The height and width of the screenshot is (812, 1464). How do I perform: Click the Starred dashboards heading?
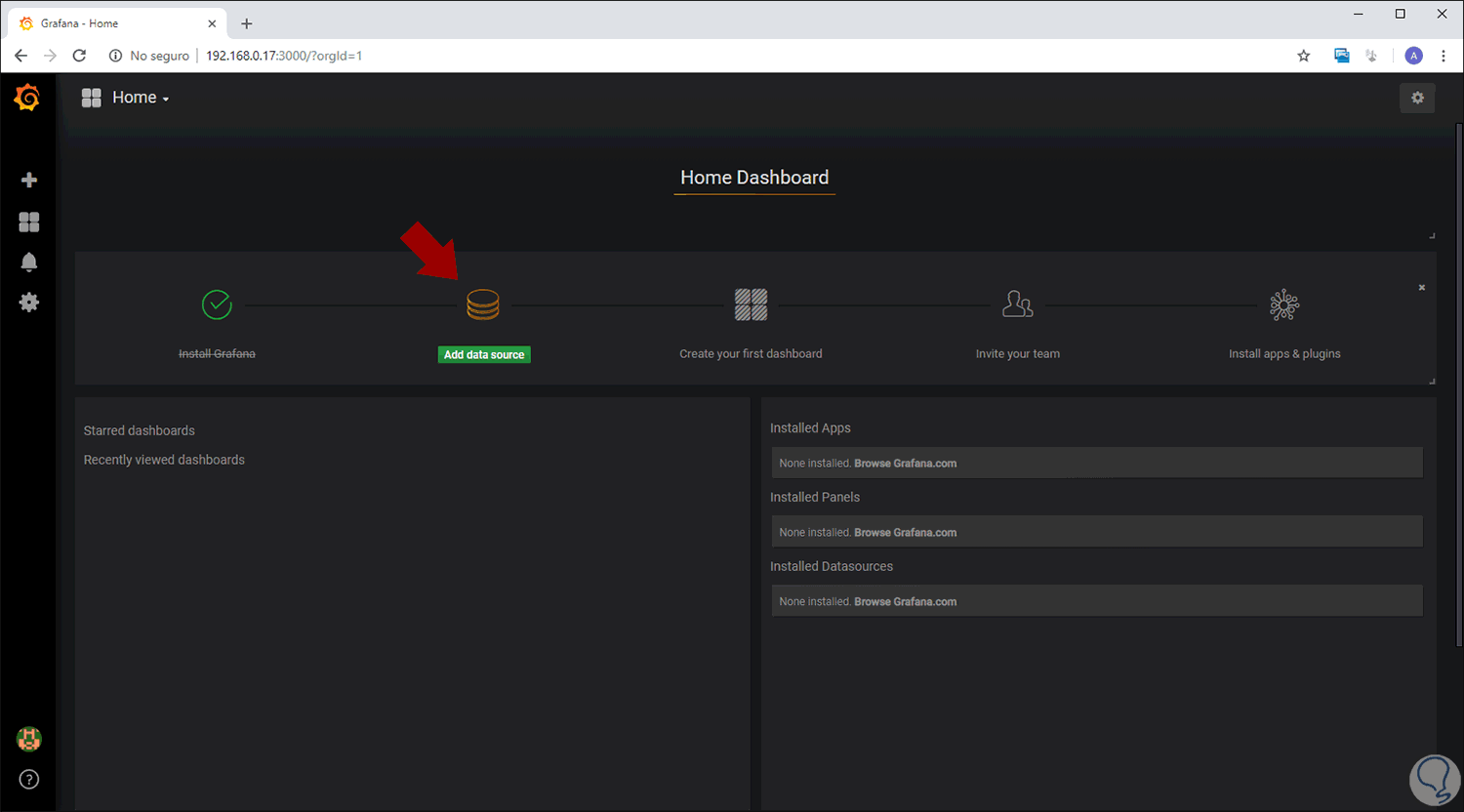click(140, 430)
